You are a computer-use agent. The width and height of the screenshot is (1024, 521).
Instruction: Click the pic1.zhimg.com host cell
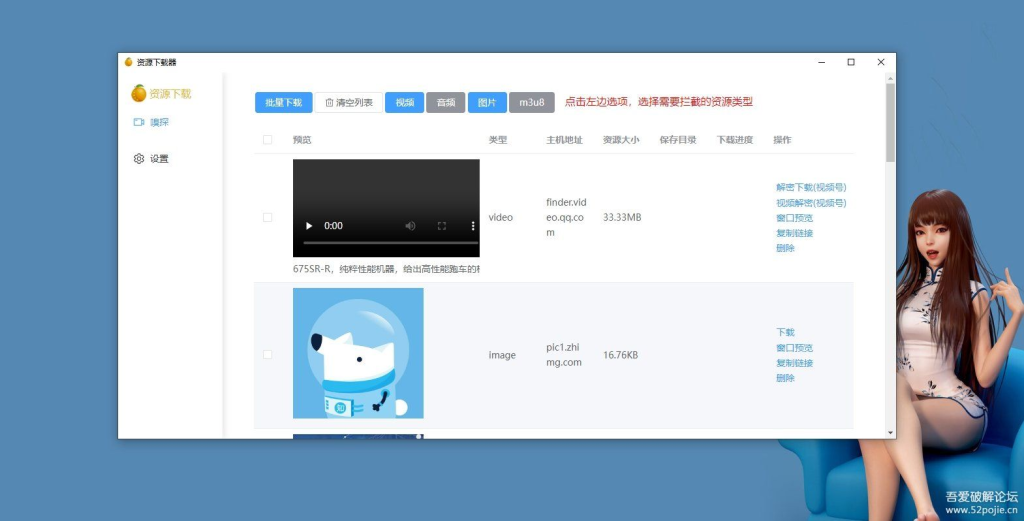[x=564, y=355]
